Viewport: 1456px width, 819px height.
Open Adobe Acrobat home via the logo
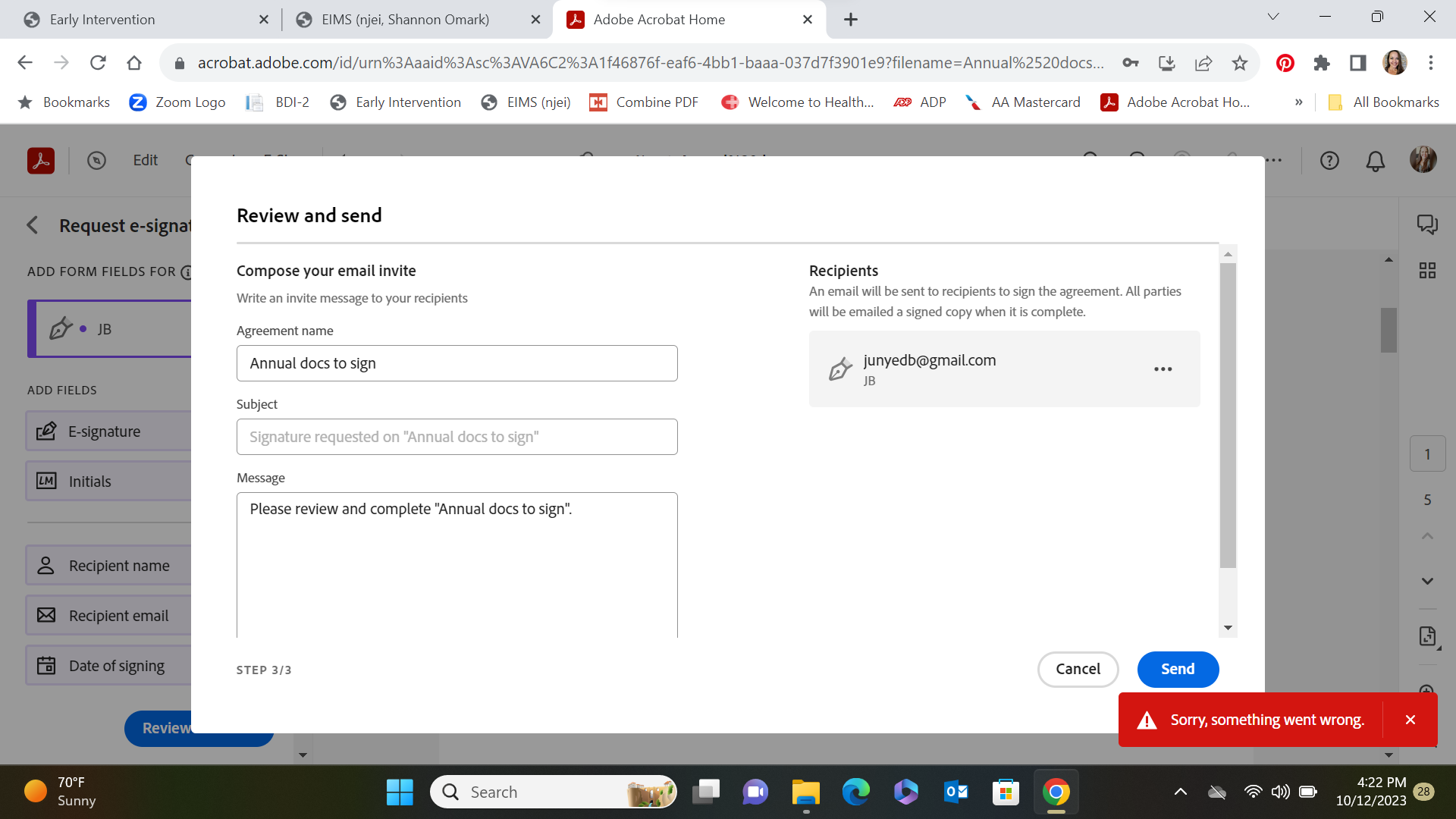click(40, 160)
